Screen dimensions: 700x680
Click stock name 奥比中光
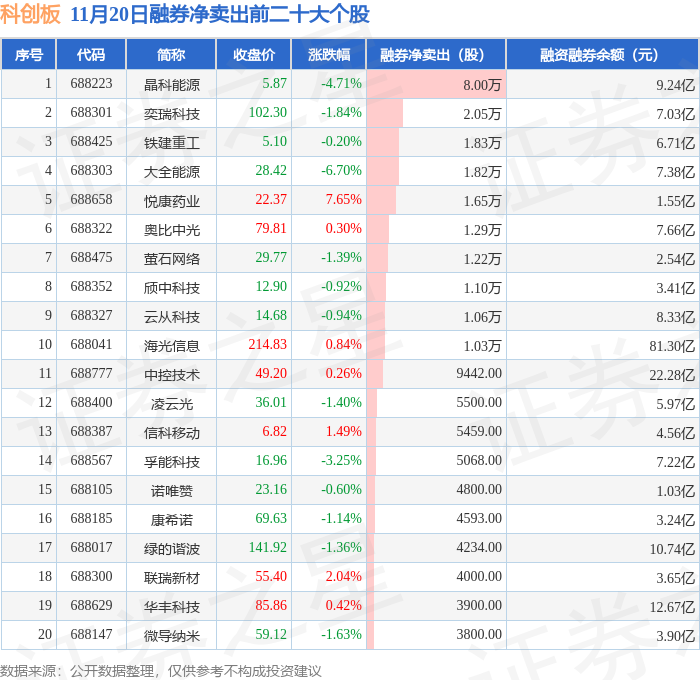pyautogui.click(x=171, y=229)
